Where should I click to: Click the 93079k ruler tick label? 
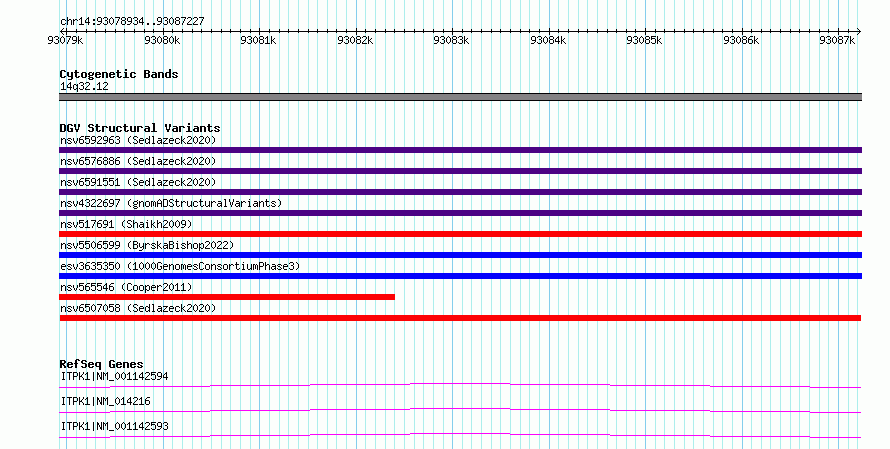tap(66, 40)
